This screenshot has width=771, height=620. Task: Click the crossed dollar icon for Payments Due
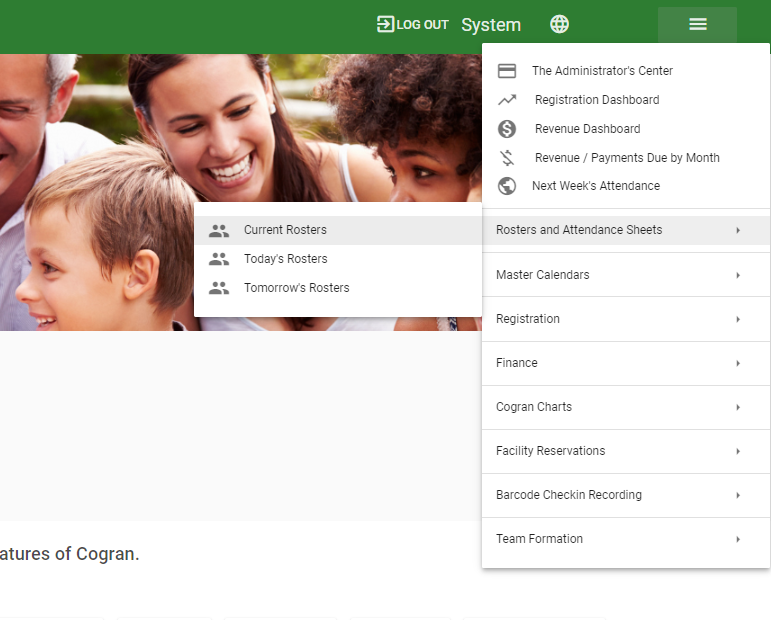click(x=506, y=158)
